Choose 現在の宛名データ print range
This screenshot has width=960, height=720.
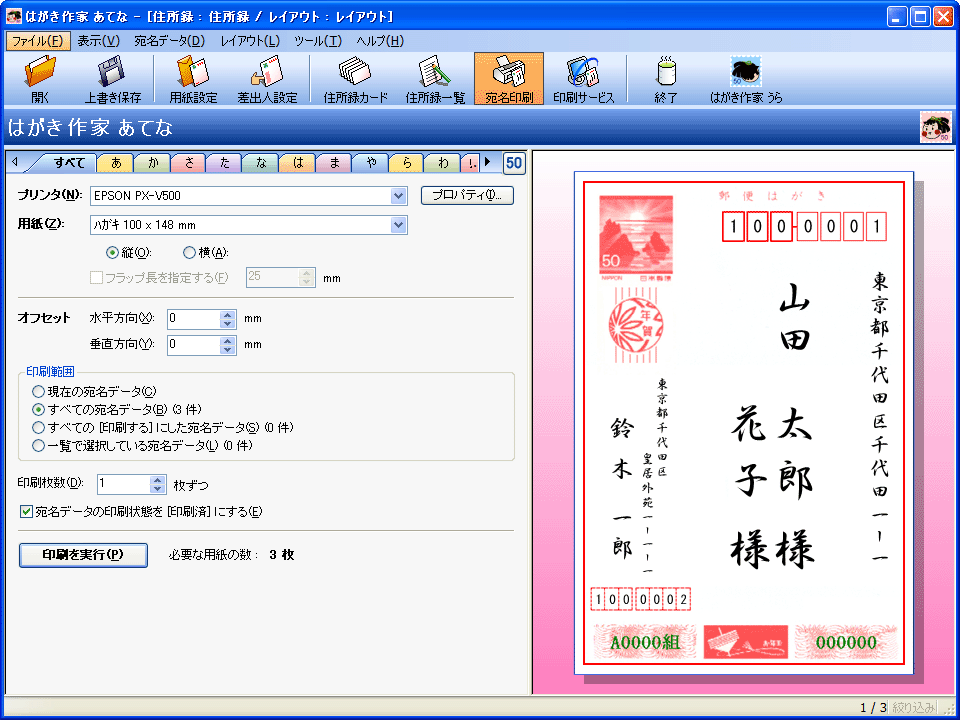point(39,391)
